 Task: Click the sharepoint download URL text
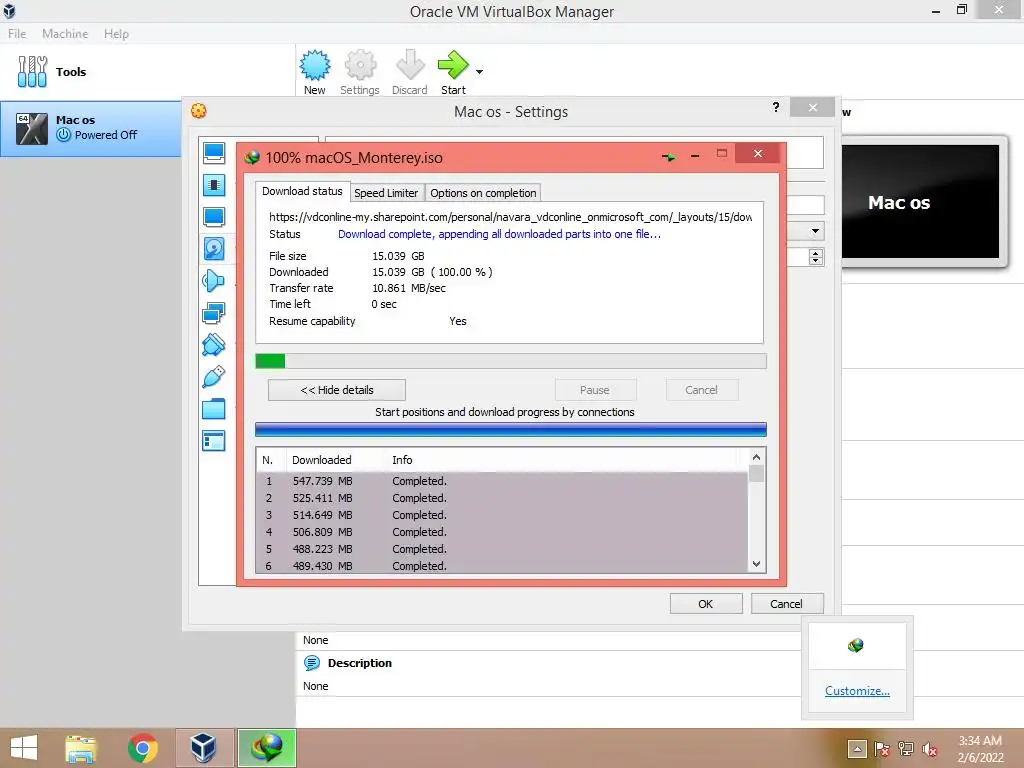[x=510, y=217]
